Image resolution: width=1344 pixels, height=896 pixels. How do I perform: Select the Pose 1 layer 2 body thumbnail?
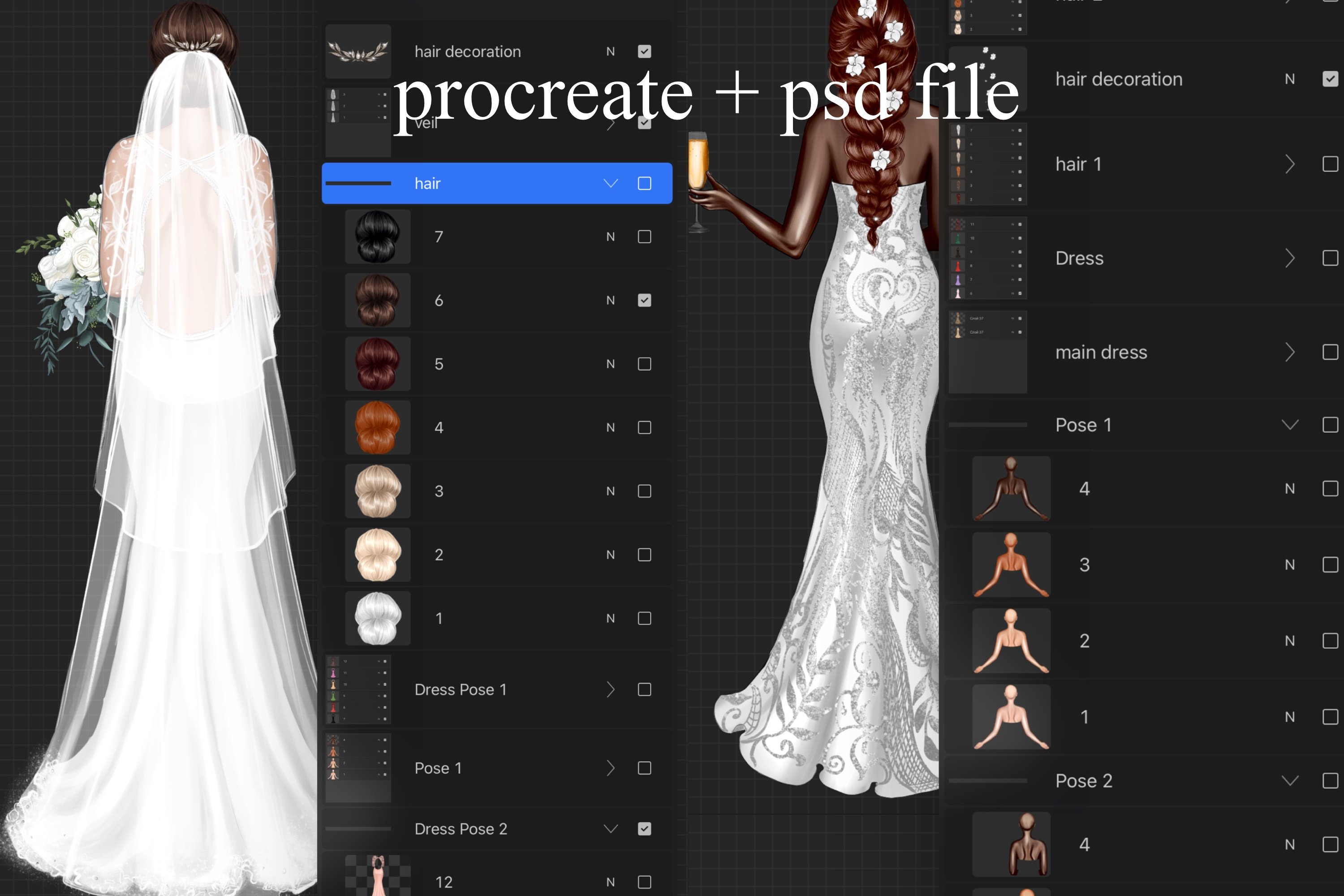(x=1012, y=641)
